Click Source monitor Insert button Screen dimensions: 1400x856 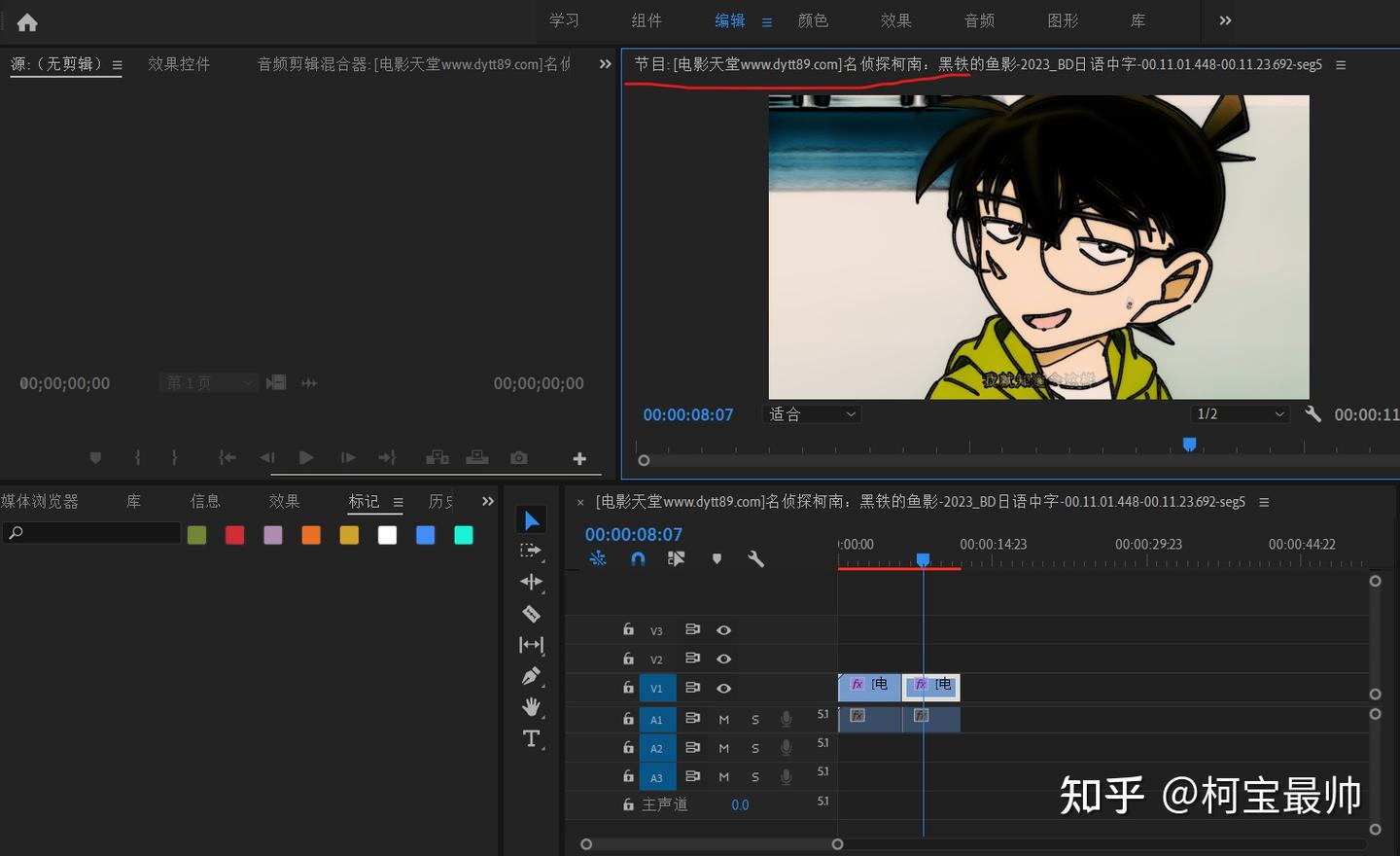pyautogui.click(x=437, y=457)
